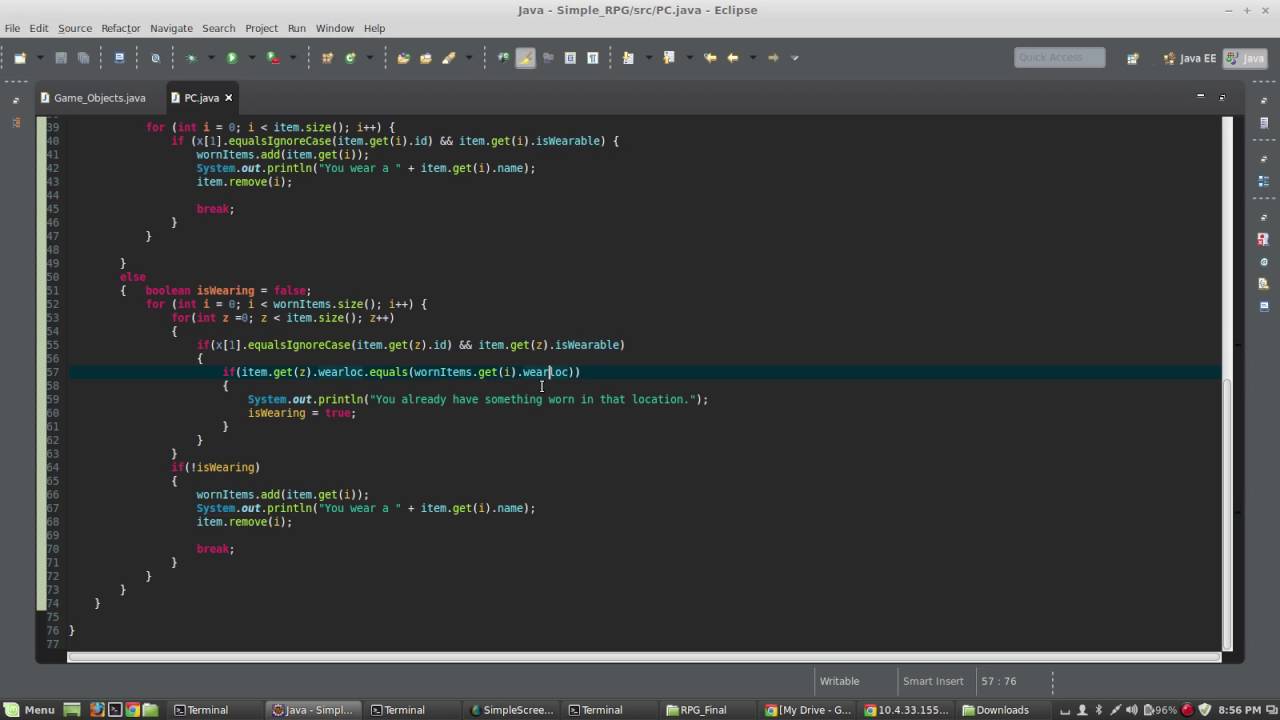Click the New Java Package icon

click(327, 58)
